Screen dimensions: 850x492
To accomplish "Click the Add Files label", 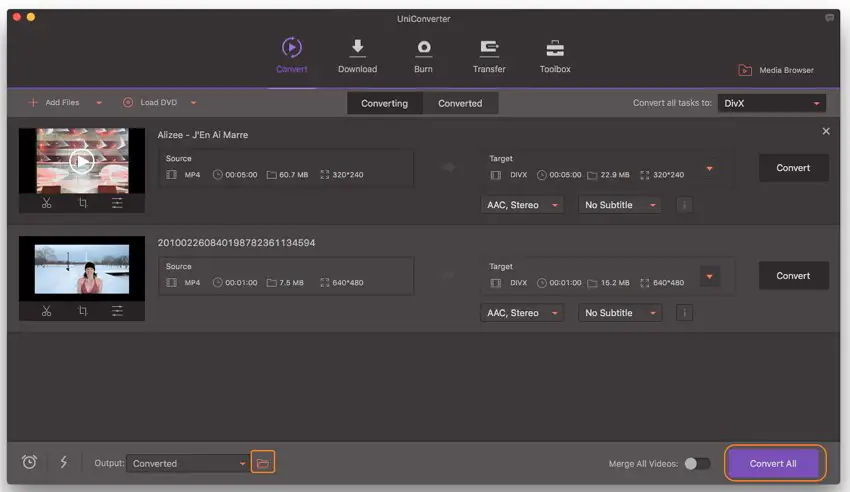I will 62,102.
